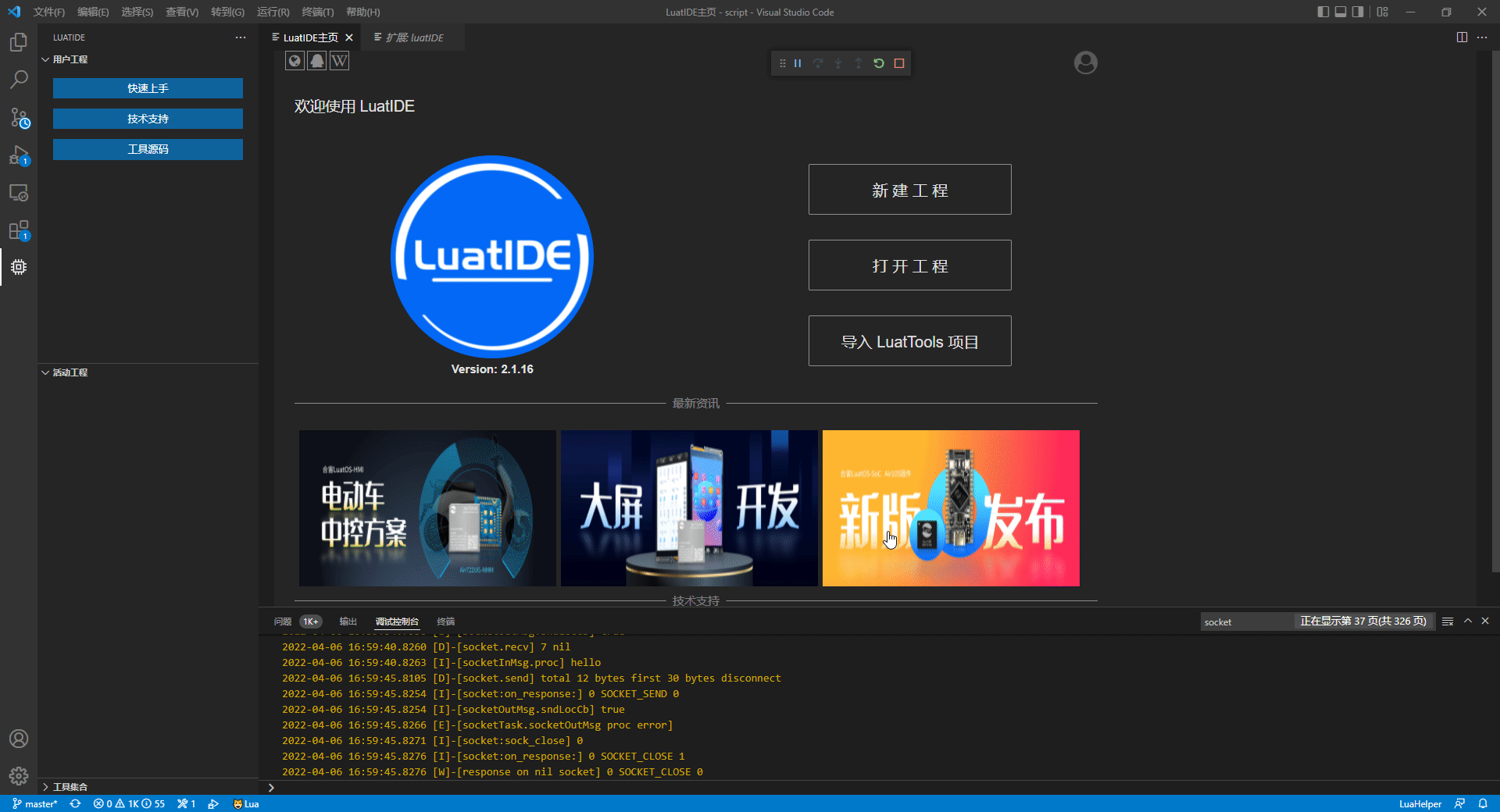Image resolution: width=1500 pixels, height=812 pixels.
Task: Open the Explorer view in activity bar
Action: click(x=19, y=42)
